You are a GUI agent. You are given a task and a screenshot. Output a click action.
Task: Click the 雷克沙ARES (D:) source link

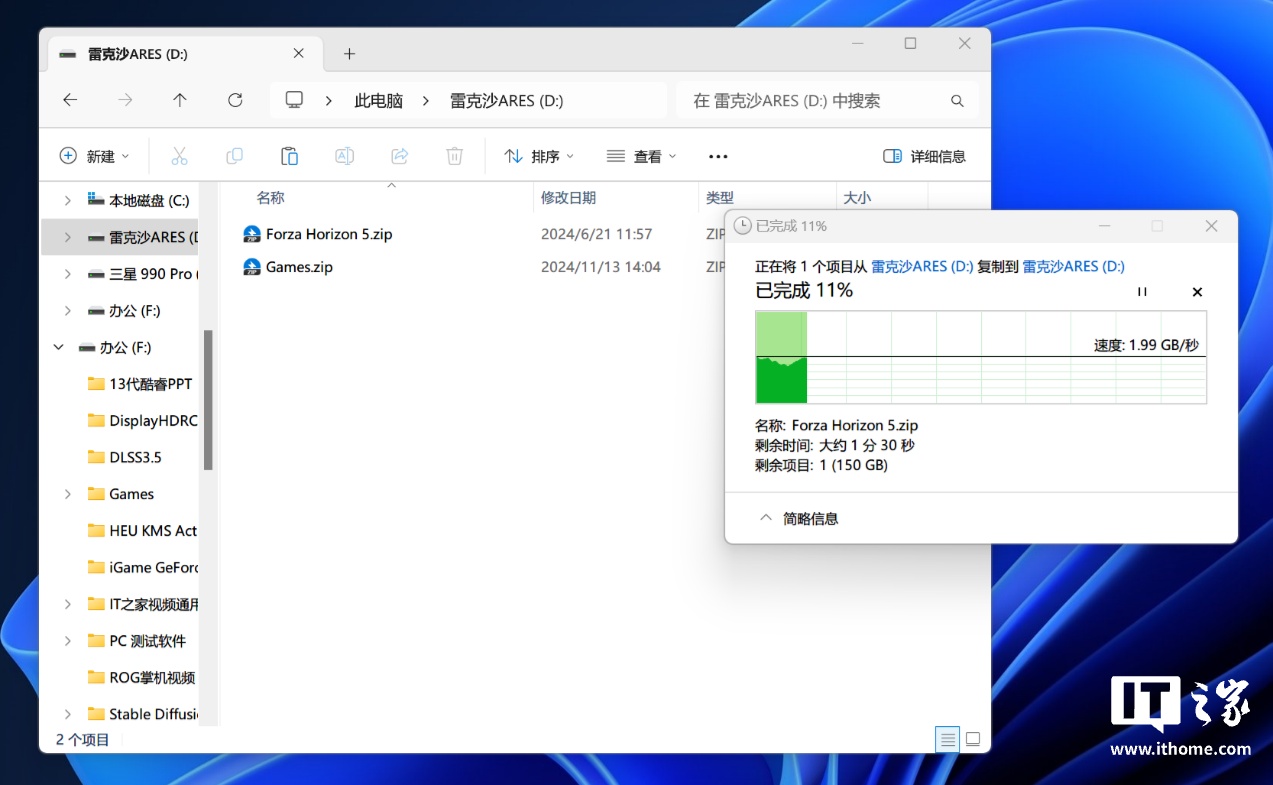coord(921,266)
